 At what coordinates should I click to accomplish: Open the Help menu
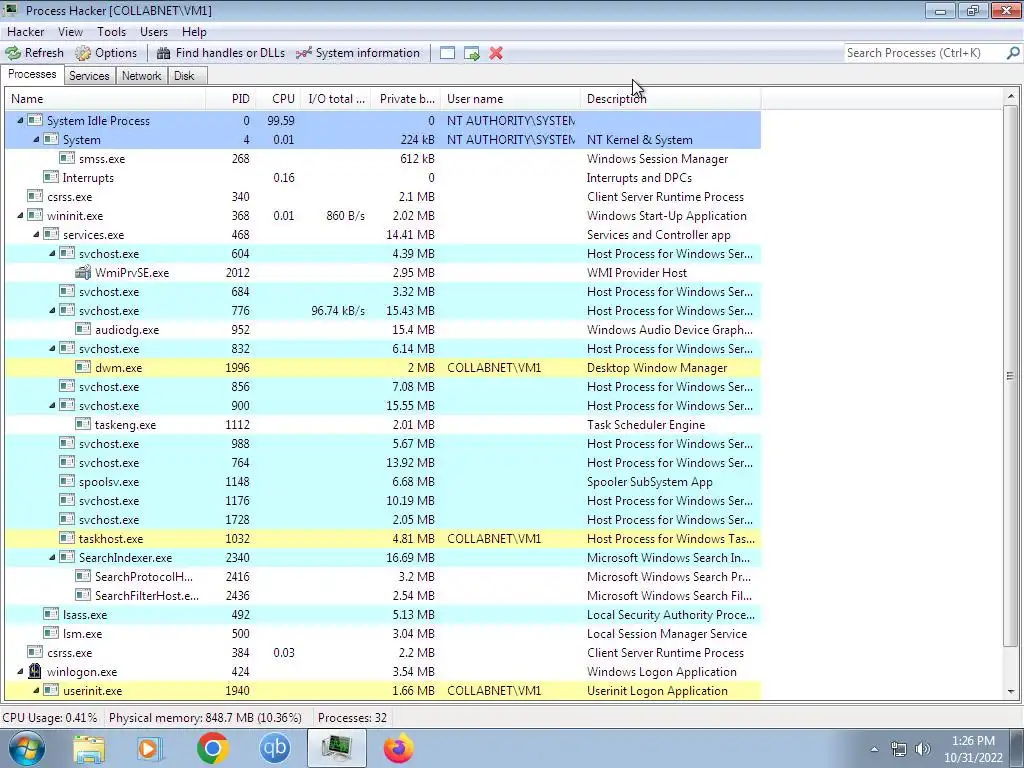pyautogui.click(x=194, y=31)
